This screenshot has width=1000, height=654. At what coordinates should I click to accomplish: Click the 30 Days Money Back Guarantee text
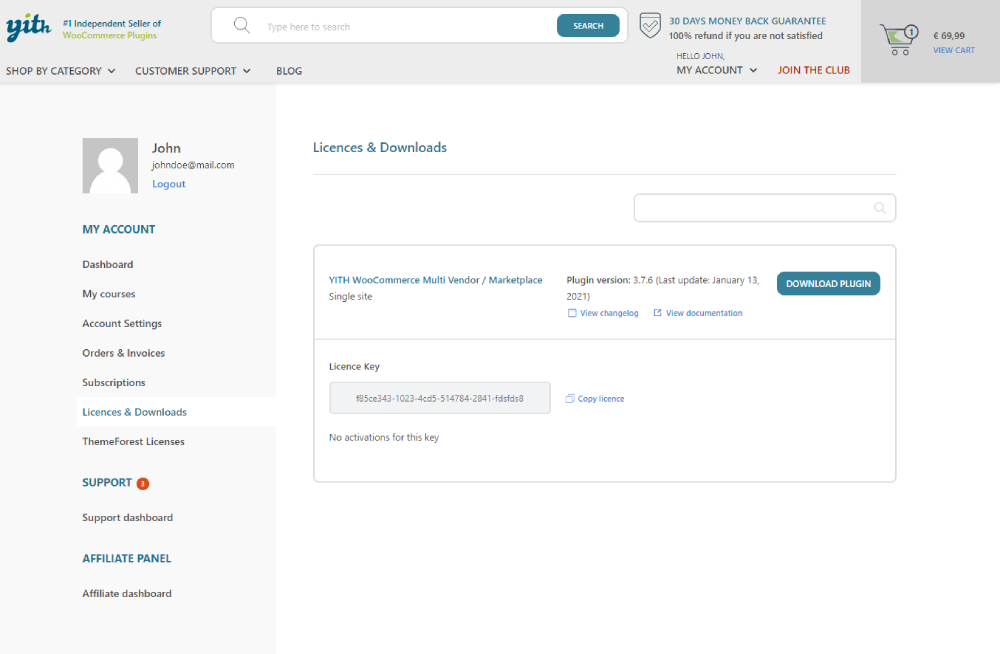pos(747,21)
